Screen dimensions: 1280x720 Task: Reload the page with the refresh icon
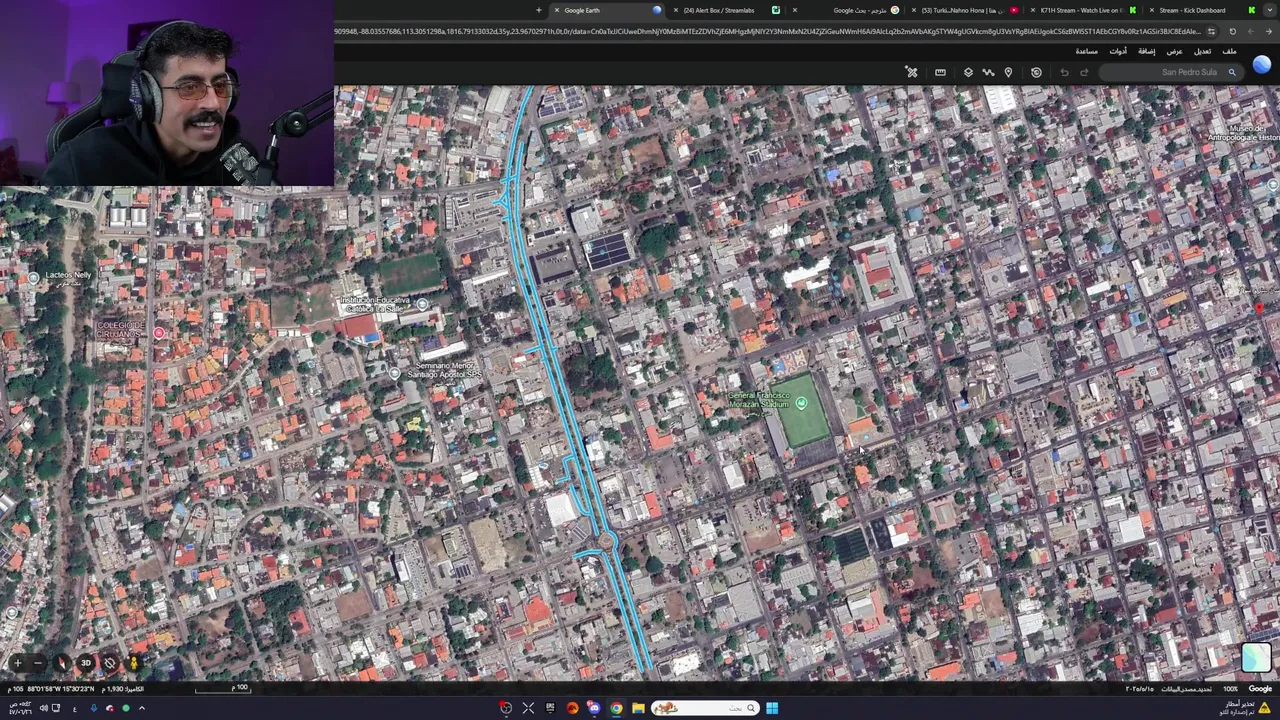point(1232,31)
